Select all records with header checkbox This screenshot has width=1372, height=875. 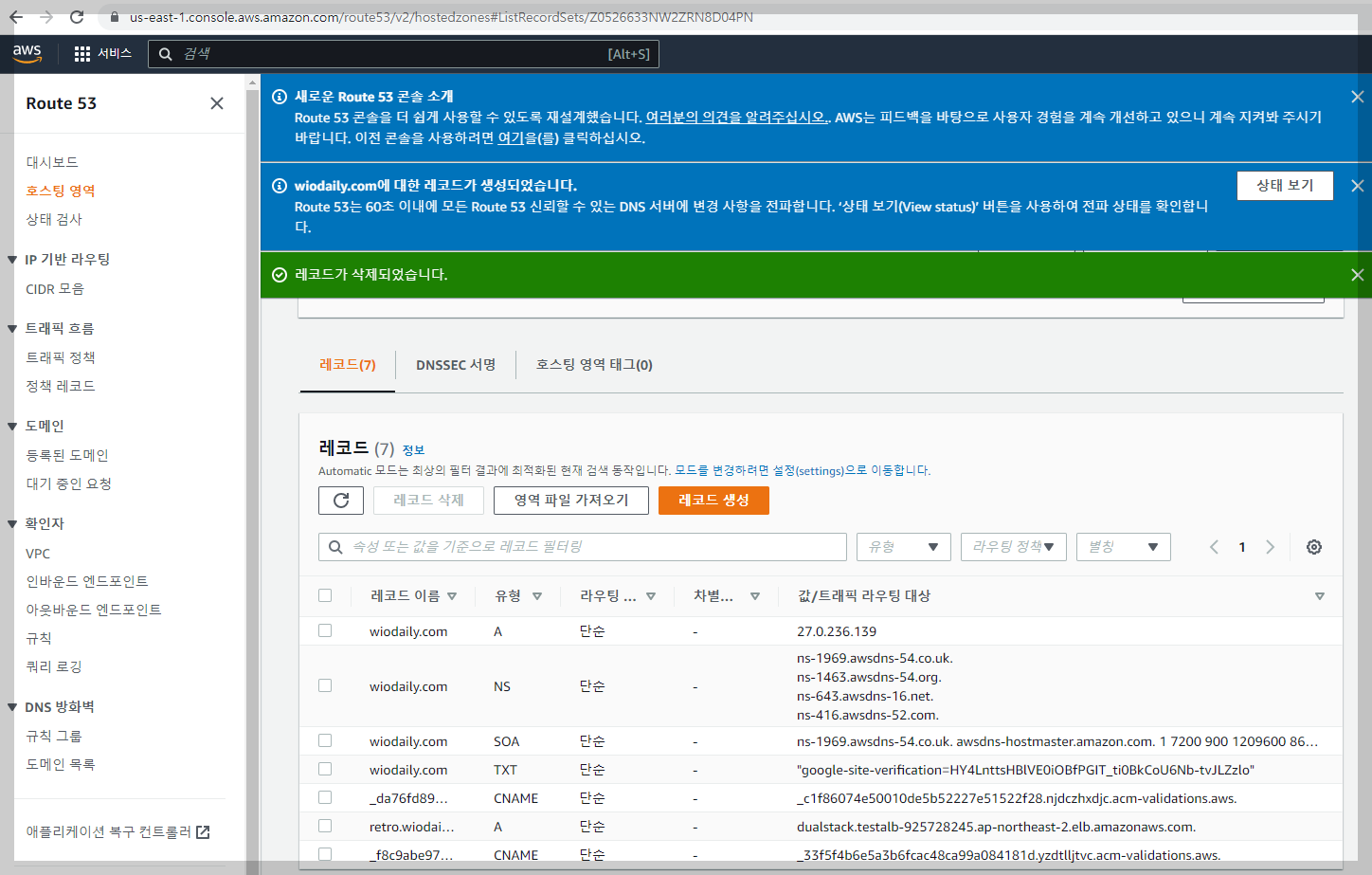point(325,595)
